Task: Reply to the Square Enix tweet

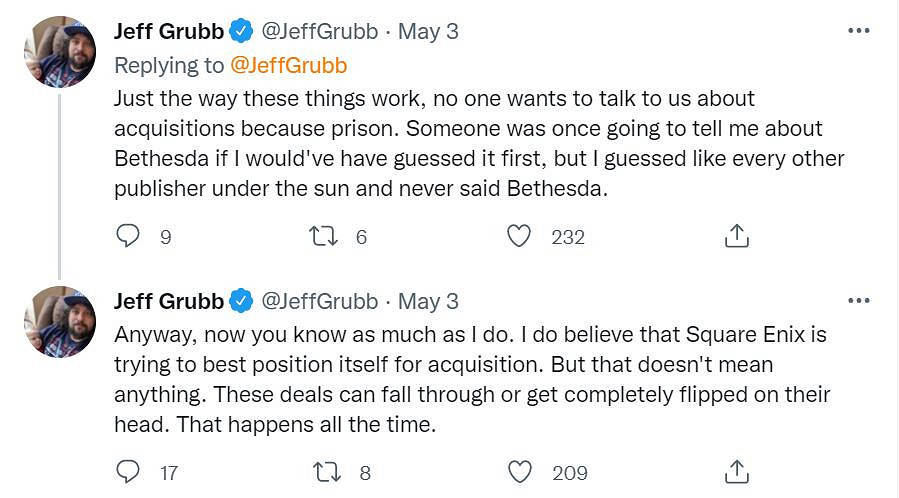Action: (129, 472)
